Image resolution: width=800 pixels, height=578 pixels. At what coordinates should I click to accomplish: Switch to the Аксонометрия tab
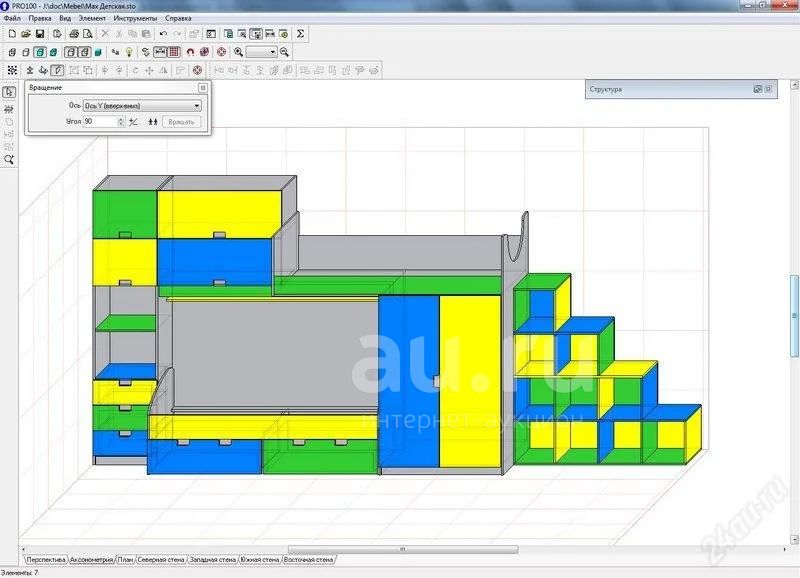[91, 560]
